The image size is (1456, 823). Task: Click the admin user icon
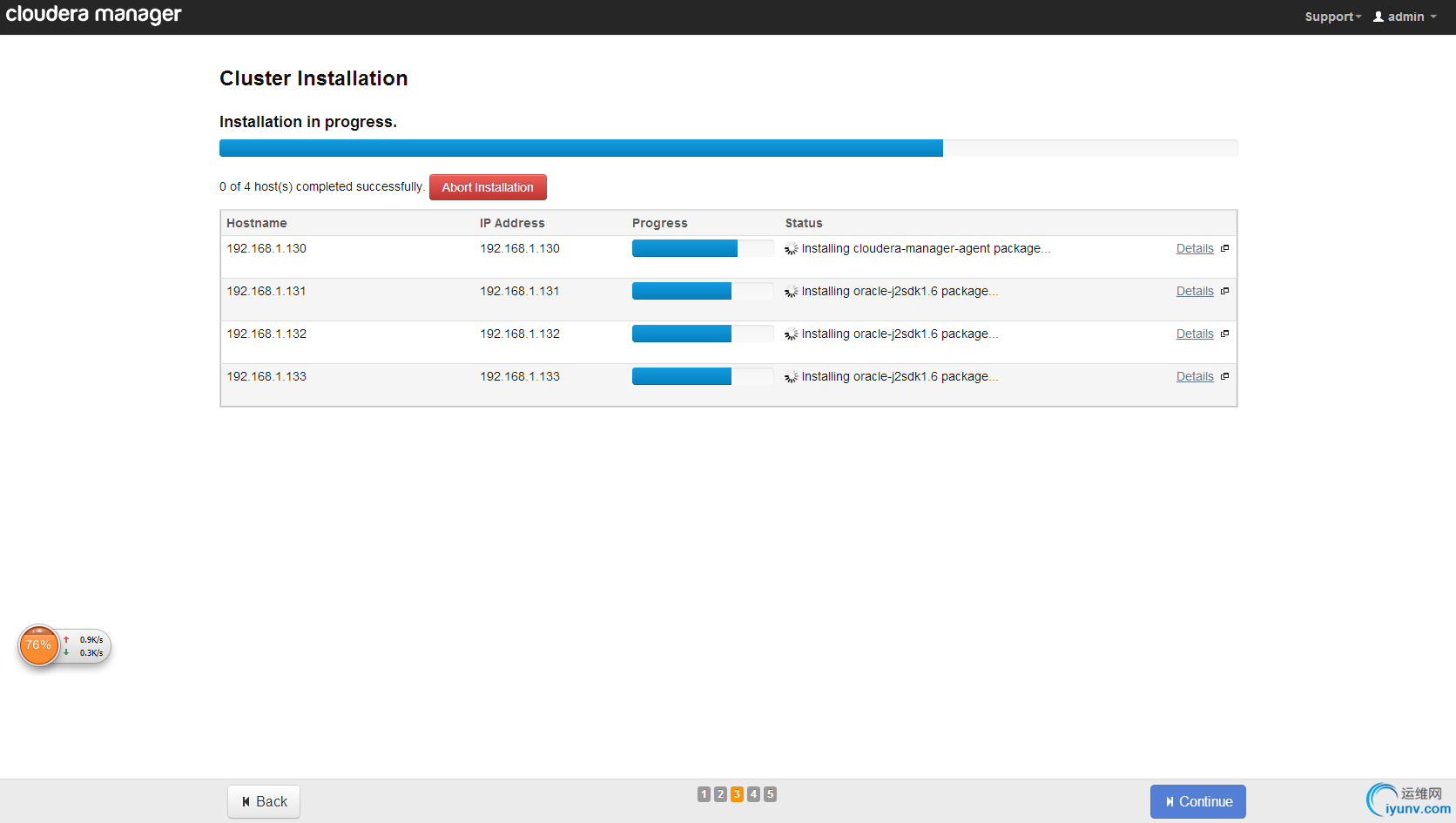(1378, 17)
